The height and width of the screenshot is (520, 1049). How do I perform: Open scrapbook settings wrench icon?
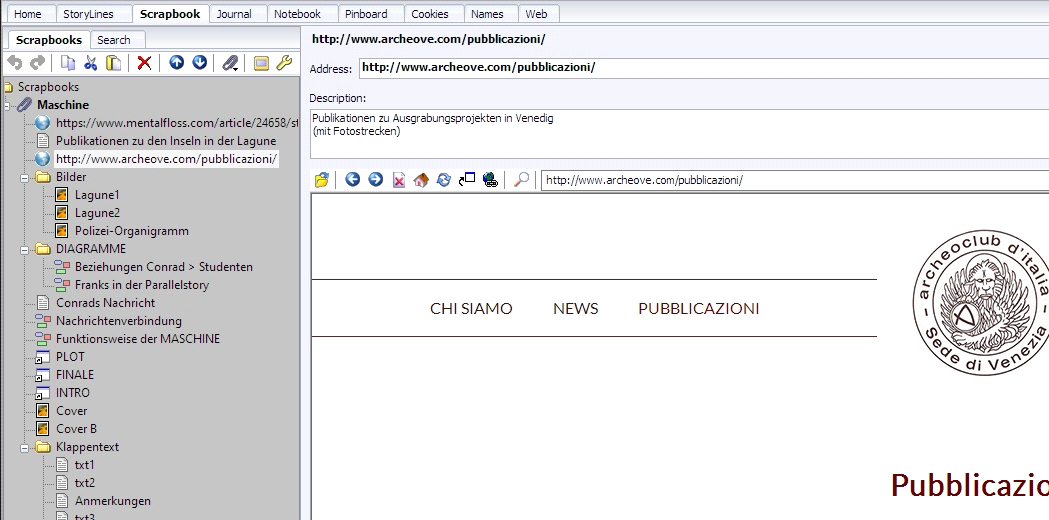(x=284, y=63)
